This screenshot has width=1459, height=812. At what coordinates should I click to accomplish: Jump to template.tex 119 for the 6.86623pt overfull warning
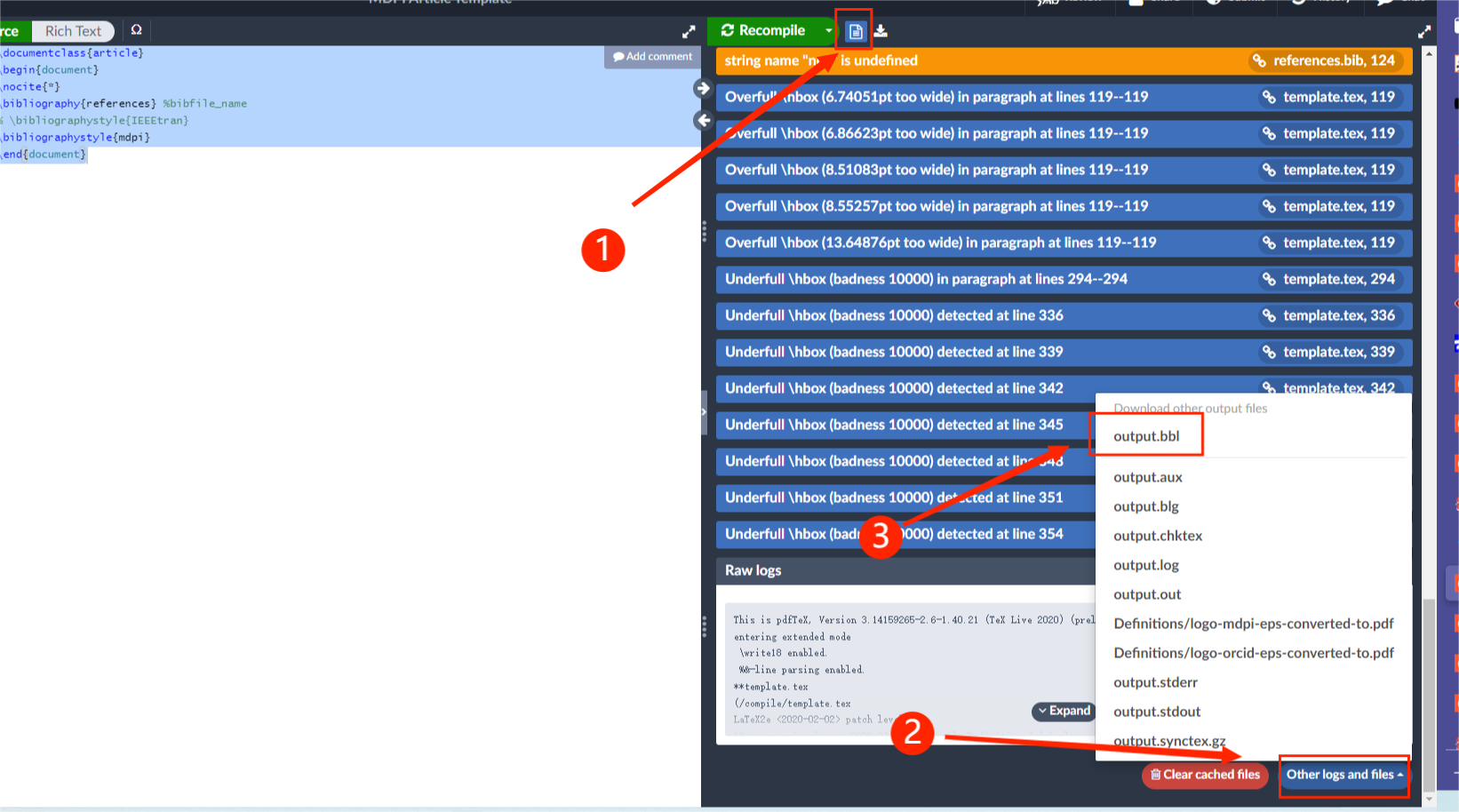coord(1328,133)
